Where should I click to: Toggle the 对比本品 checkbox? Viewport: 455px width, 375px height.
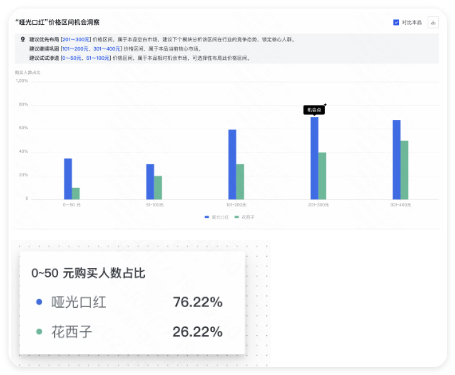396,22
